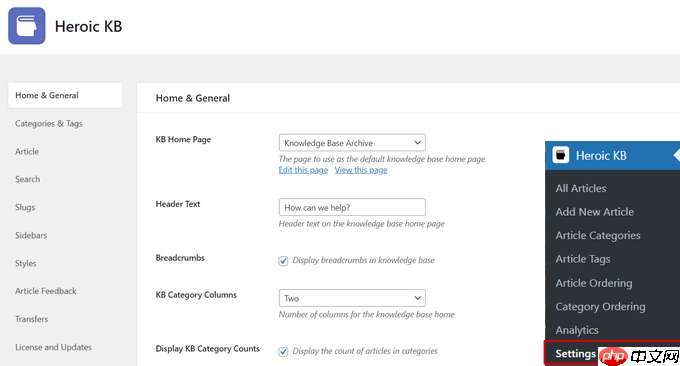Switch to the Categories & Tags tab
680x366 pixels.
tap(49, 124)
